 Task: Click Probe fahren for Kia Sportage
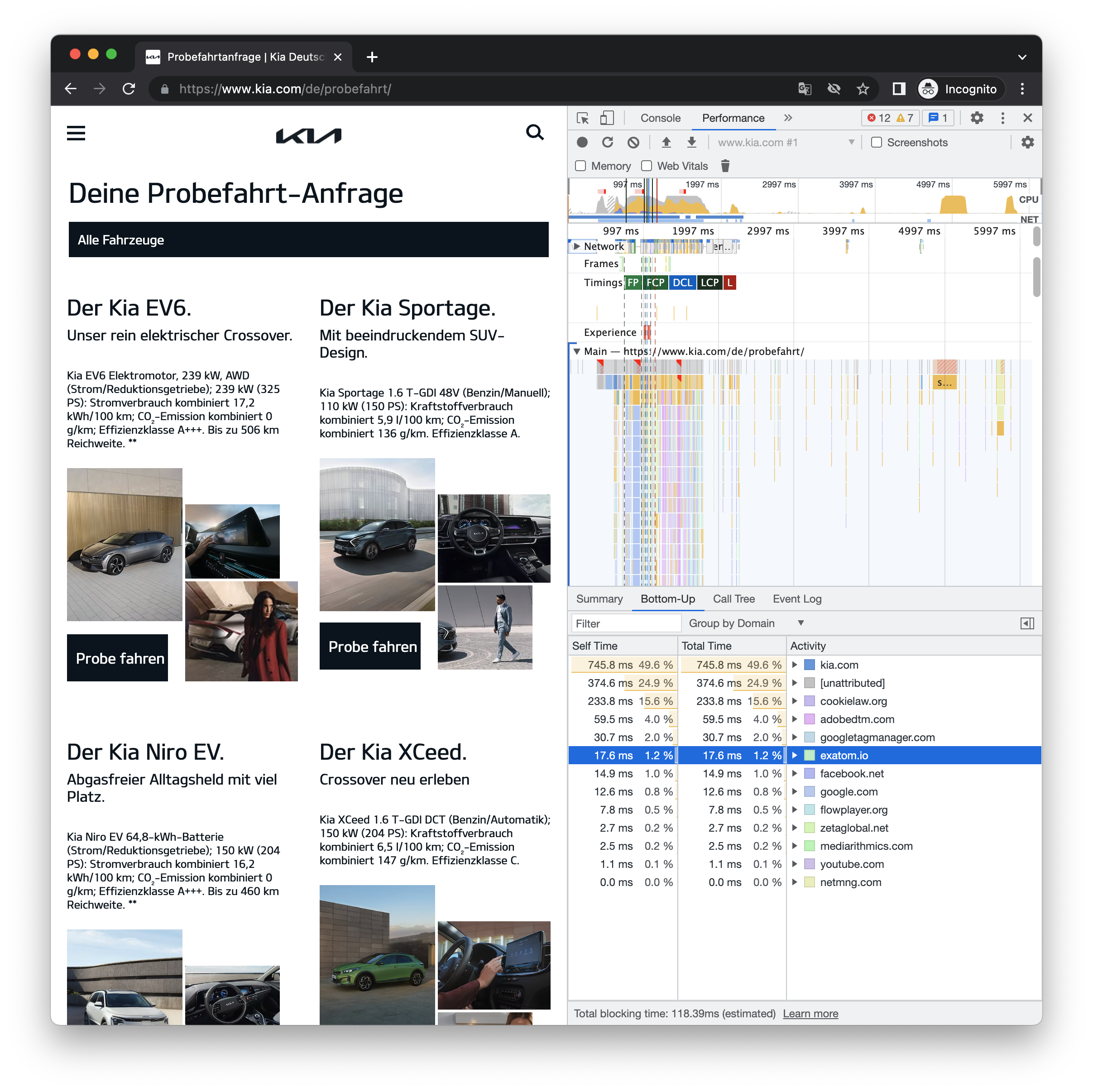click(370, 646)
